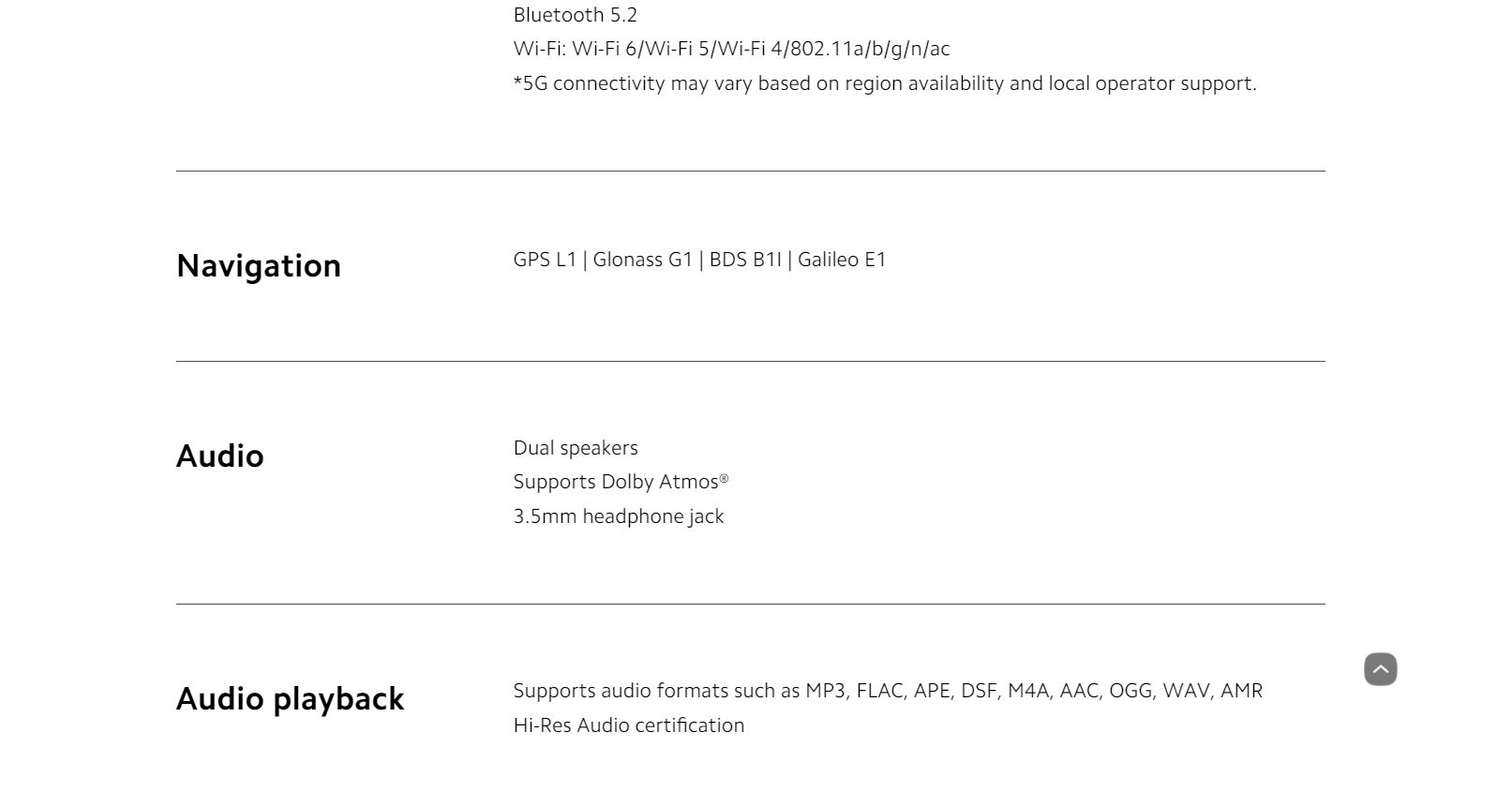Click the BDS B1I text
1512x807 pixels.
(x=745, y=260)
